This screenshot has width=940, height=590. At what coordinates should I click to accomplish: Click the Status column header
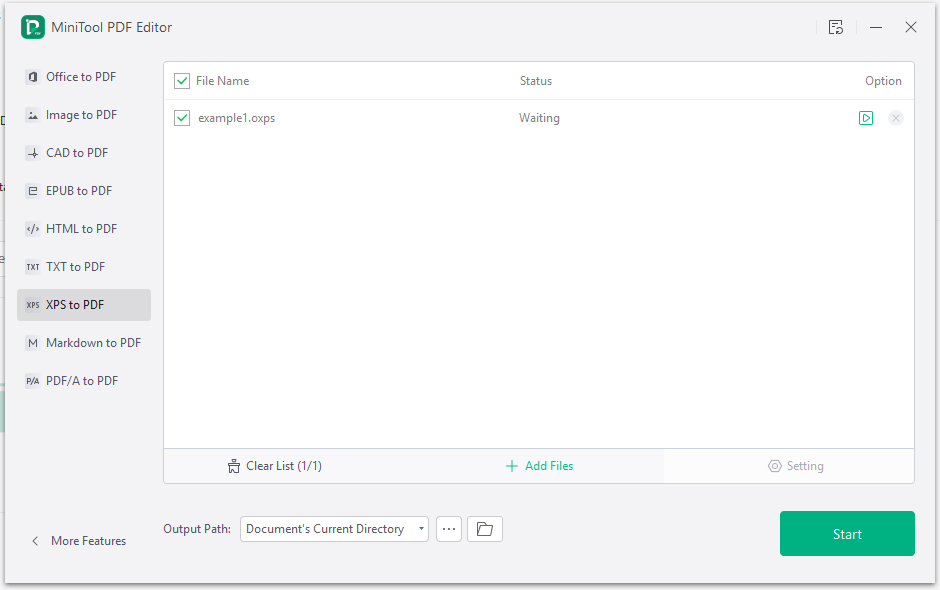pyautogui.click(x=536, y=81)
